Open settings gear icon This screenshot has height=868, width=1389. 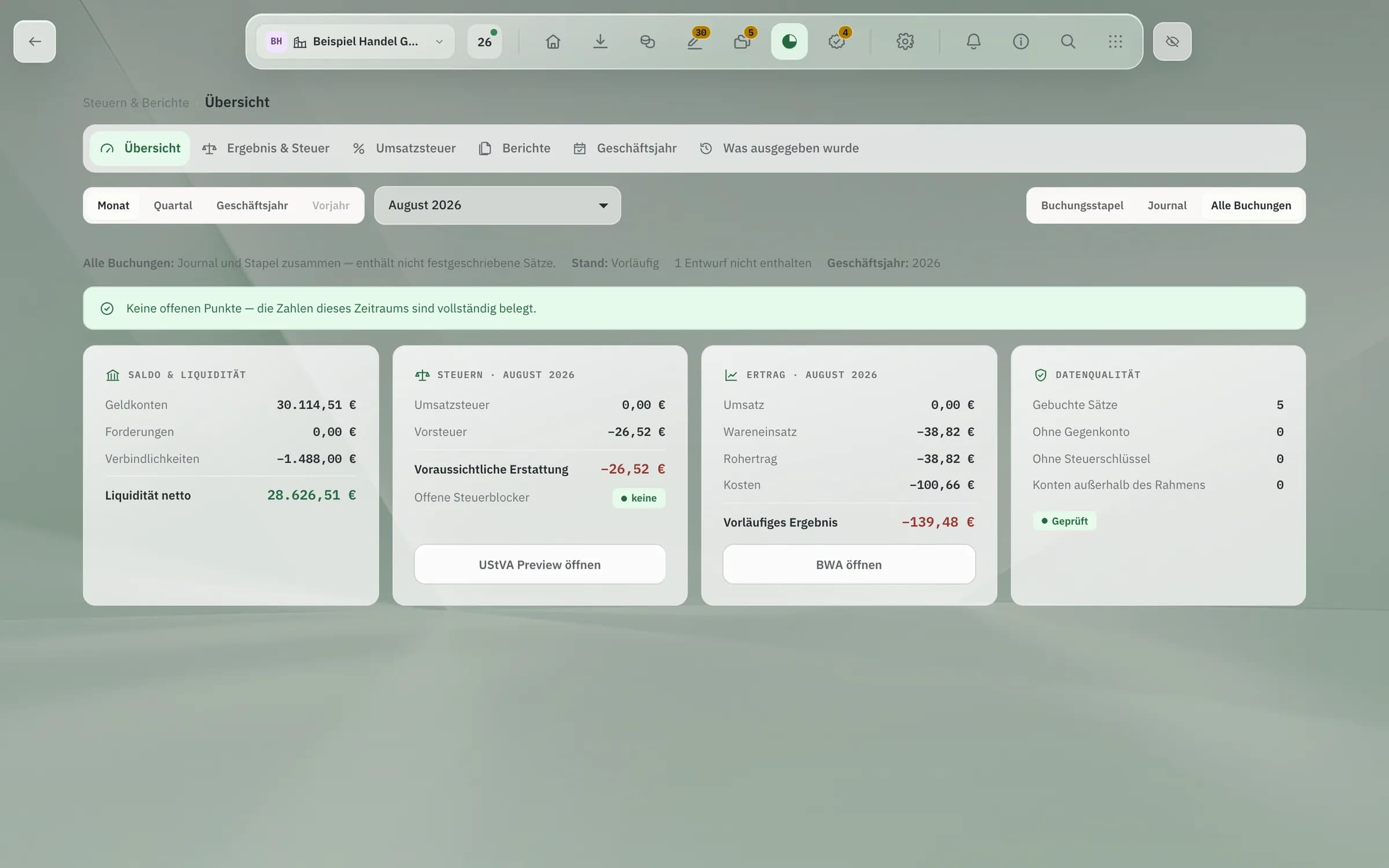tap(905, 41)
